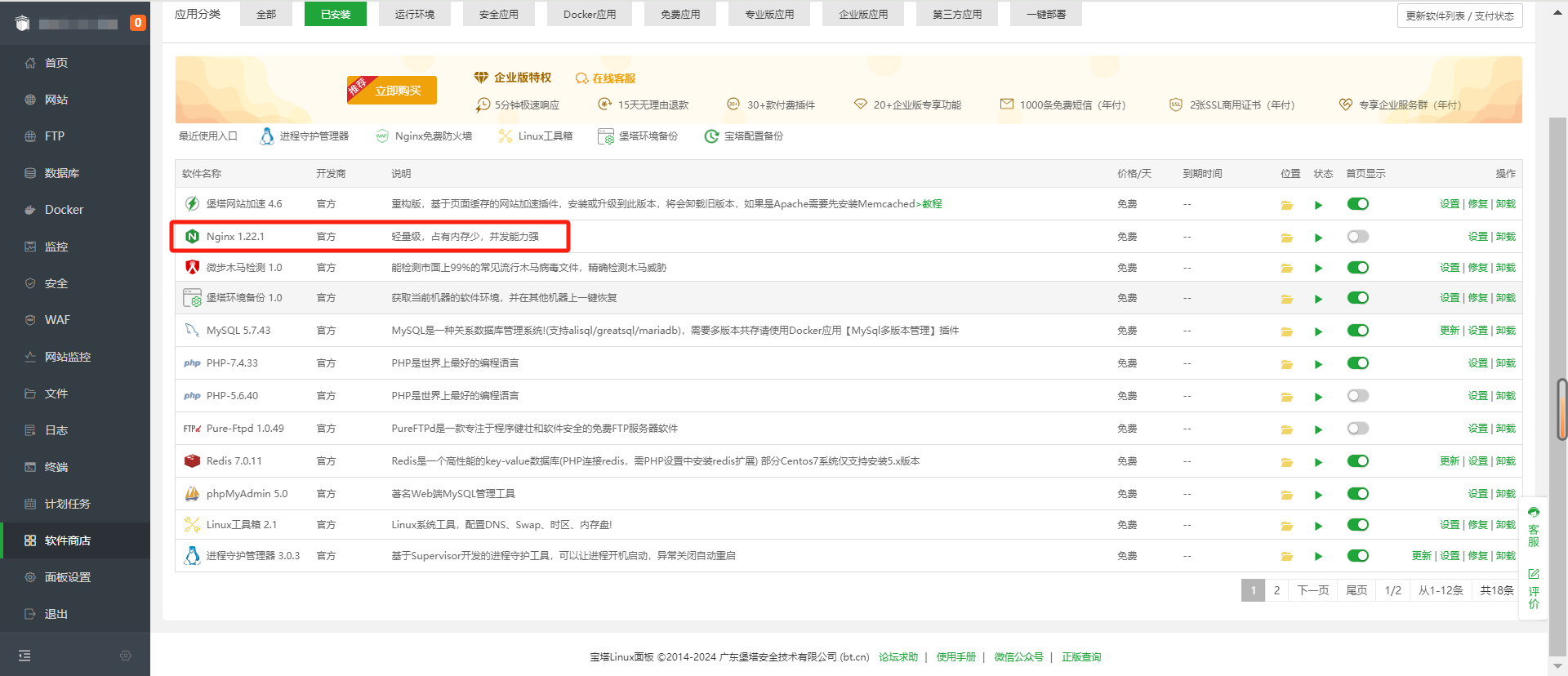Open 评价 feedback floating widget
Screen dimensions: 1568x676
(1534, 589)
